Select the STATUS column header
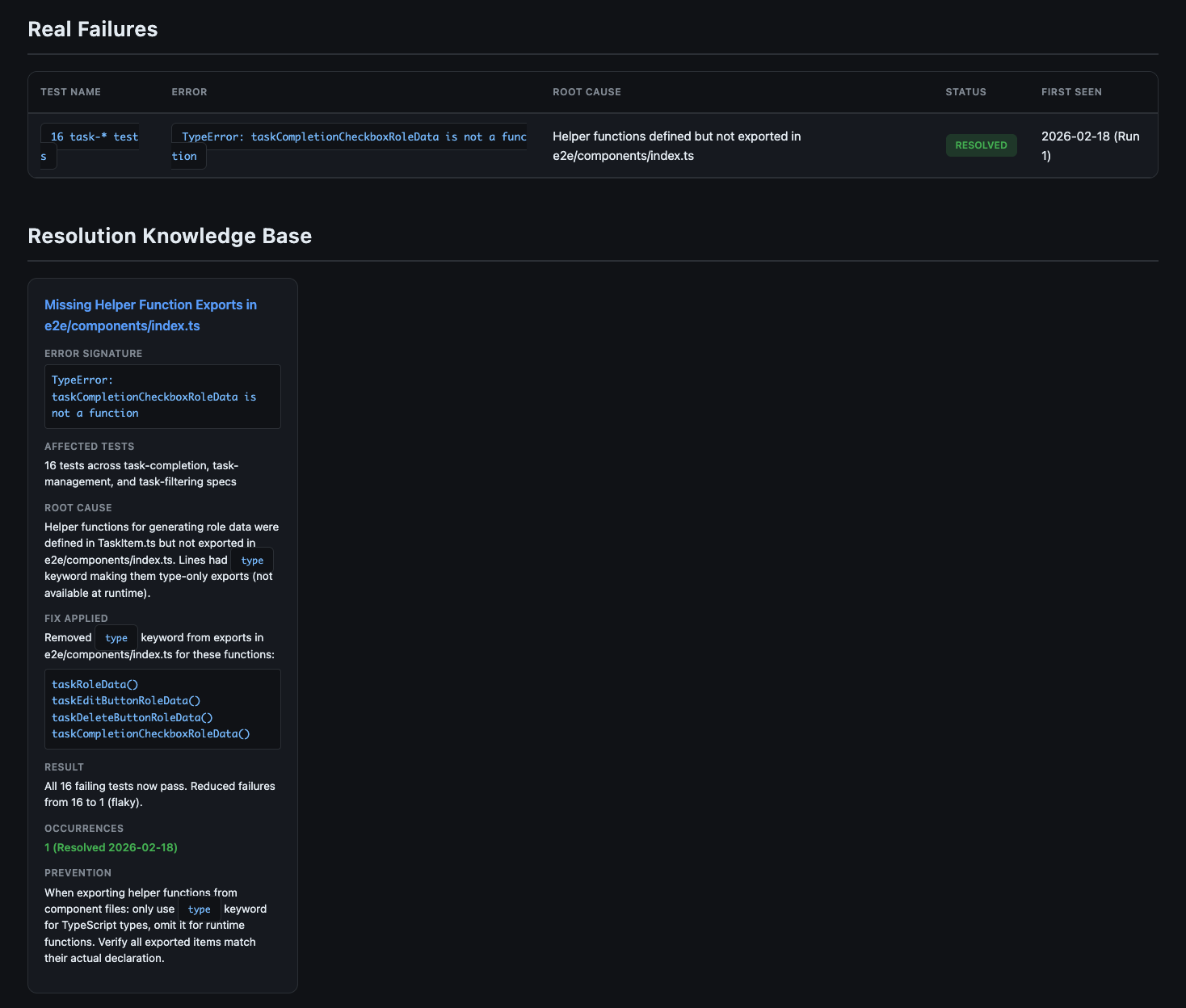1186x1008 pixels. (x=965, y=92)
